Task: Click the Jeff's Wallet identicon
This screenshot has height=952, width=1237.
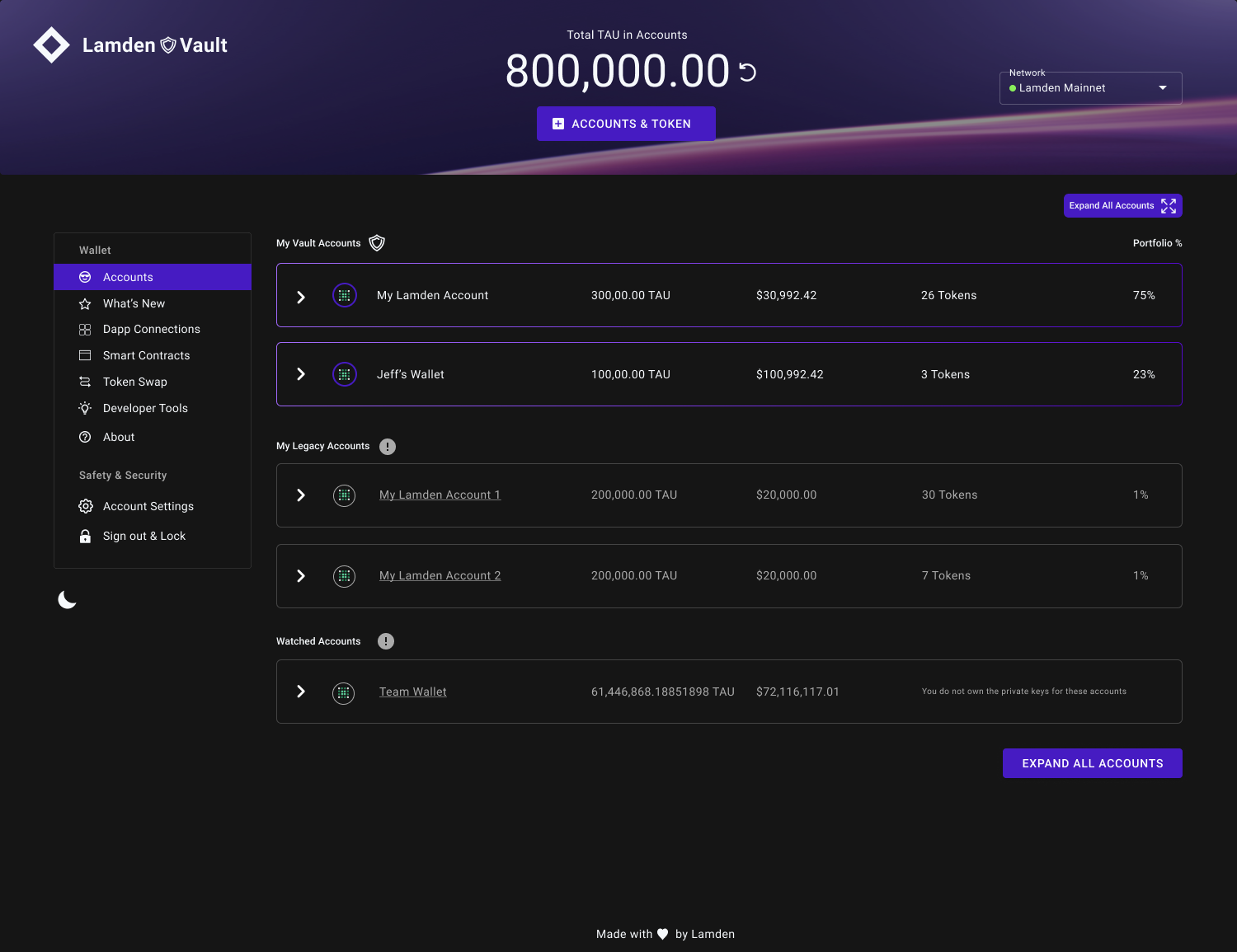Action: point(345,374)
